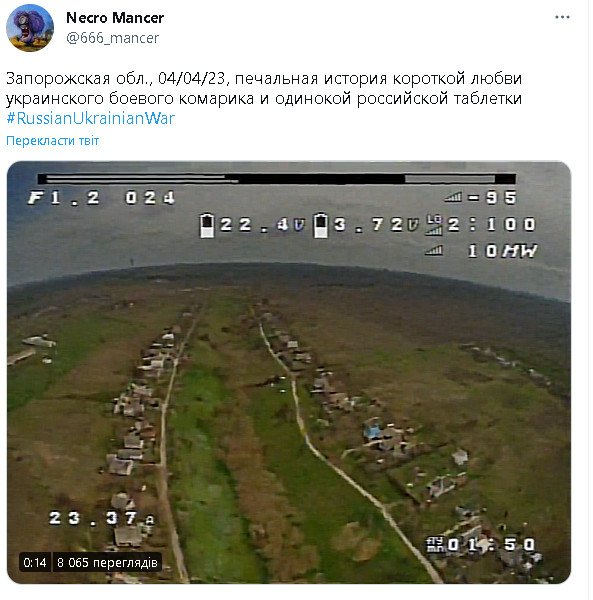Click the 2:100 link quality value
Screen dimensions: 593x600
[492, 225]
